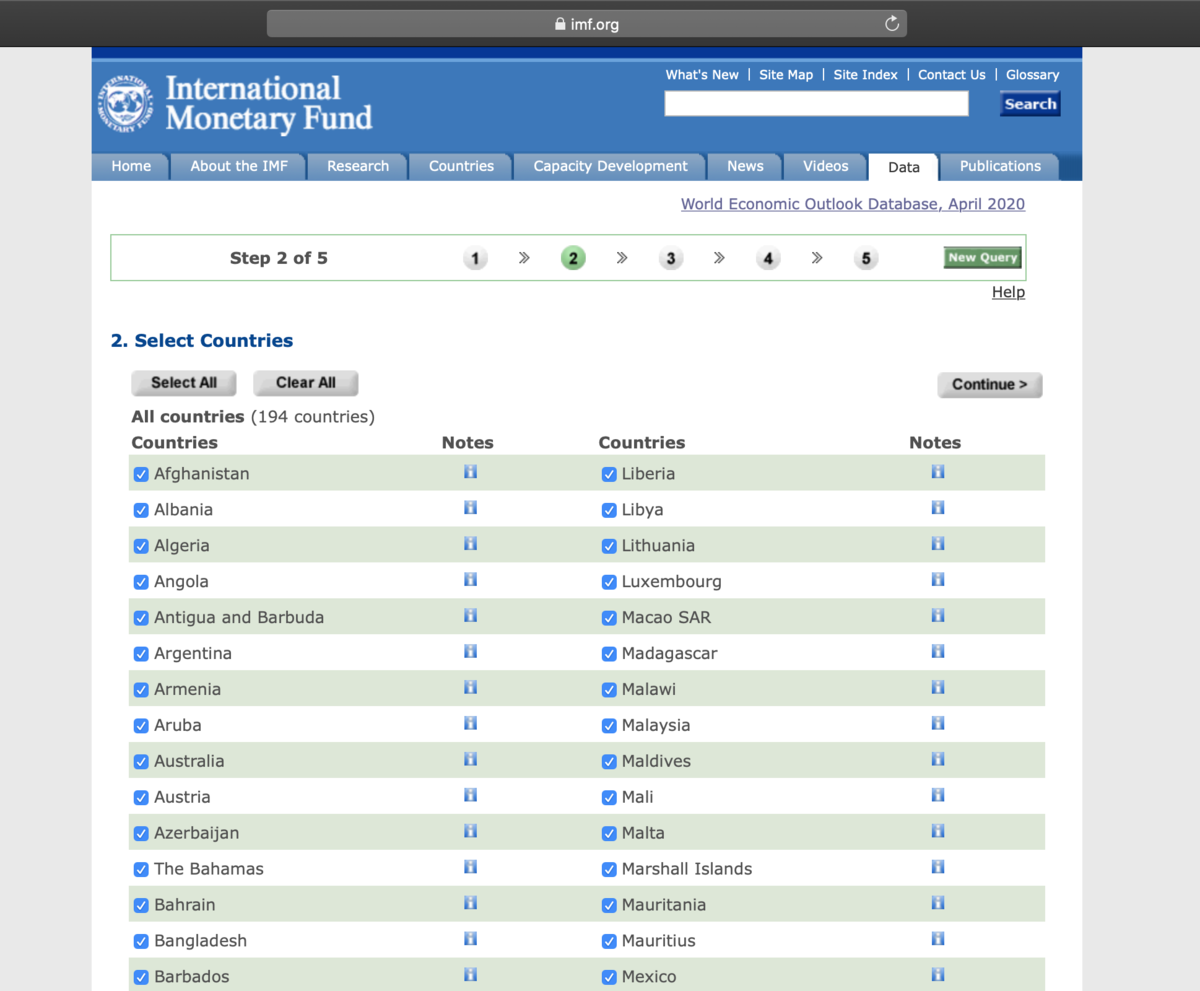The image size is (1200, 991).
Task: Click the Clear All button
Action: pyautogui.click(x=306, y=383)
